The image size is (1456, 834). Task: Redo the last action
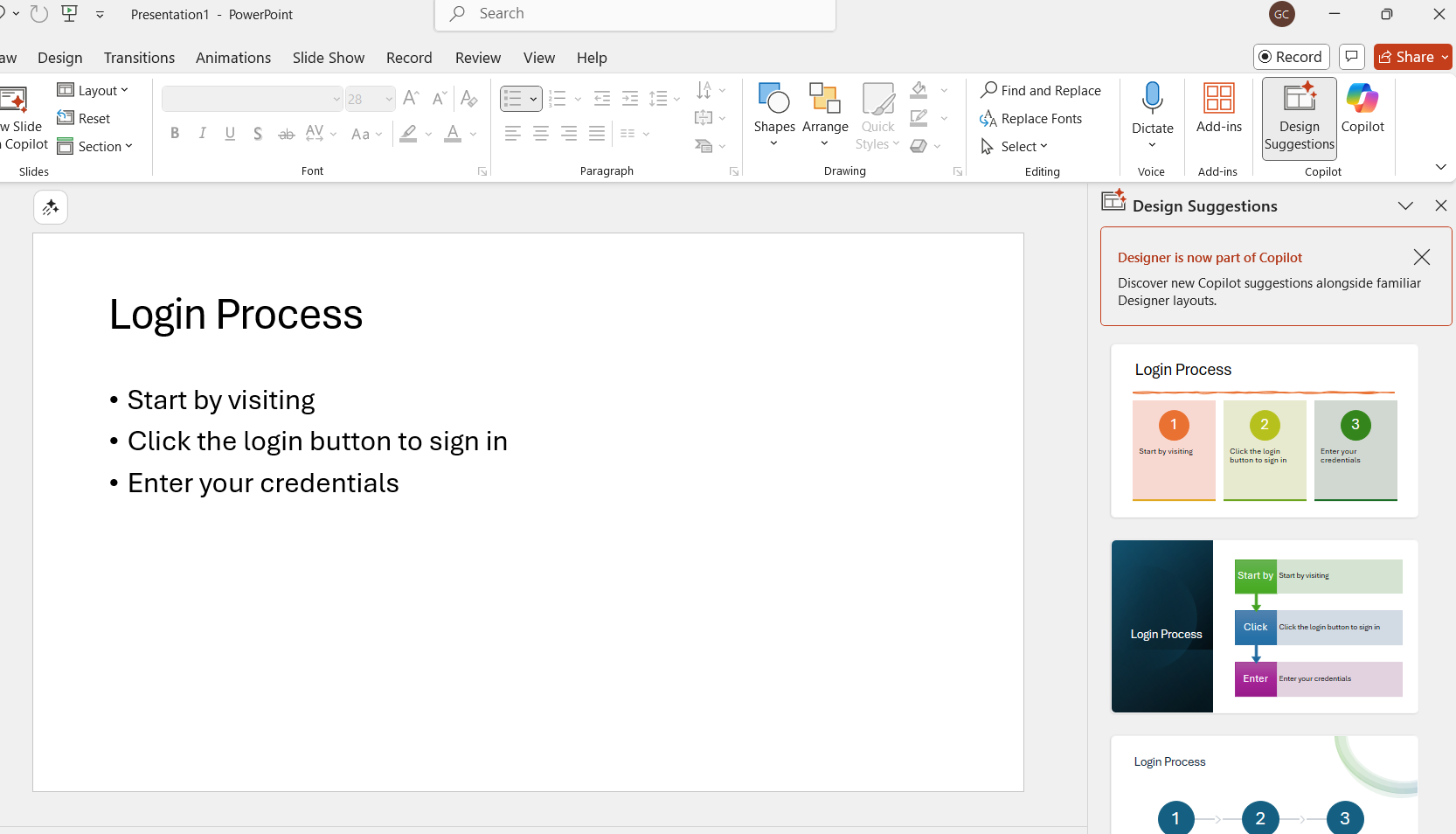38,14
